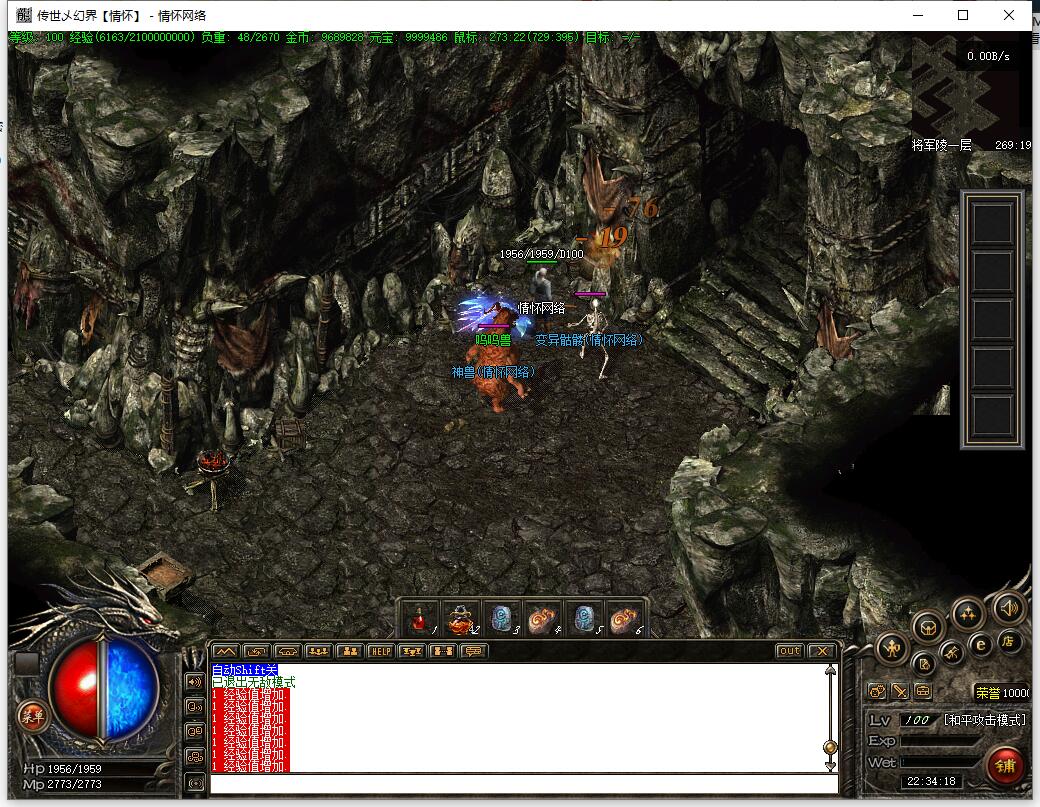Click the guild hierarchy chat bar icon
This screenshot has height=807, width=1040.
point(412,651)
